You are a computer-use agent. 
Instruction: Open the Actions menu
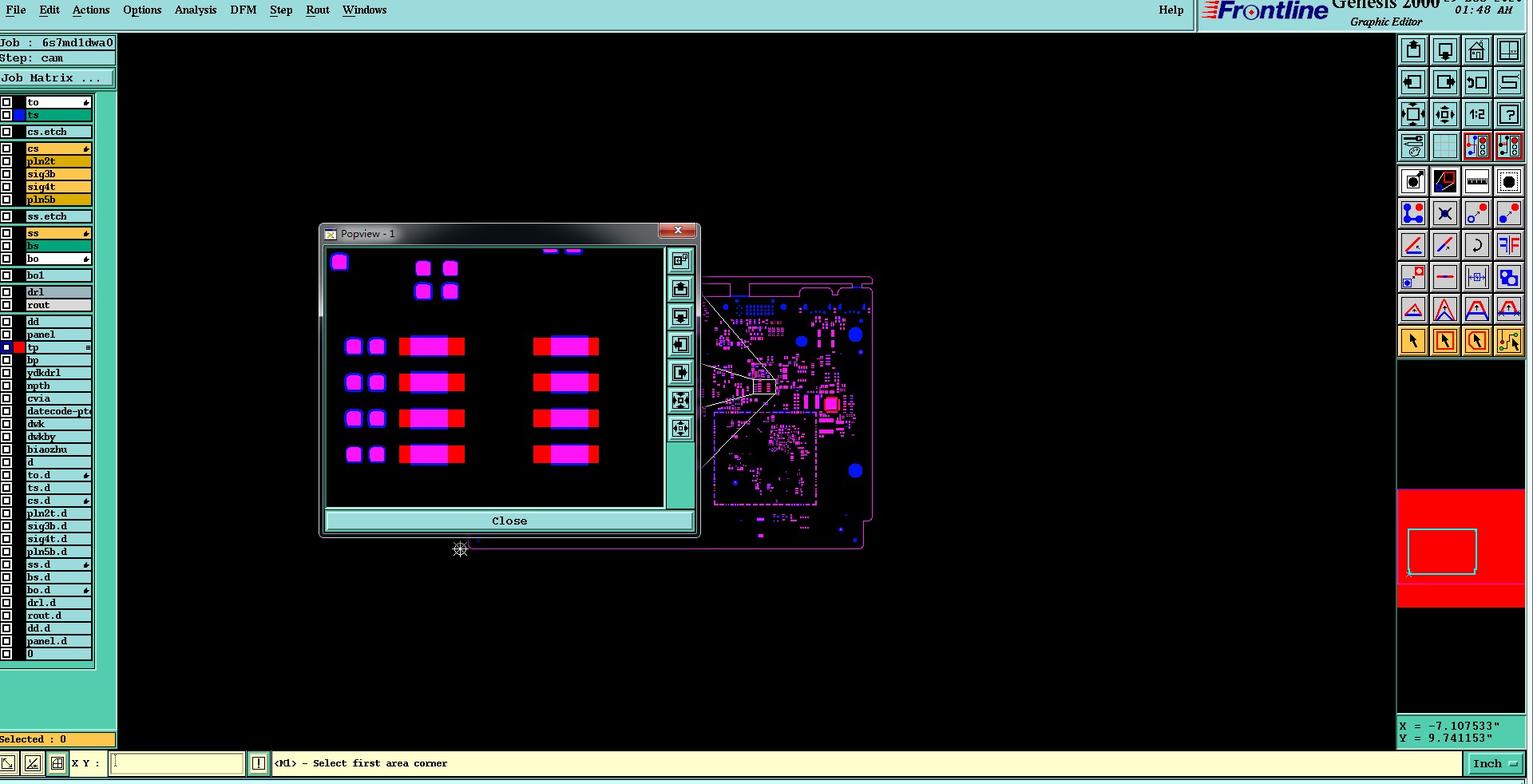point(91,10)
